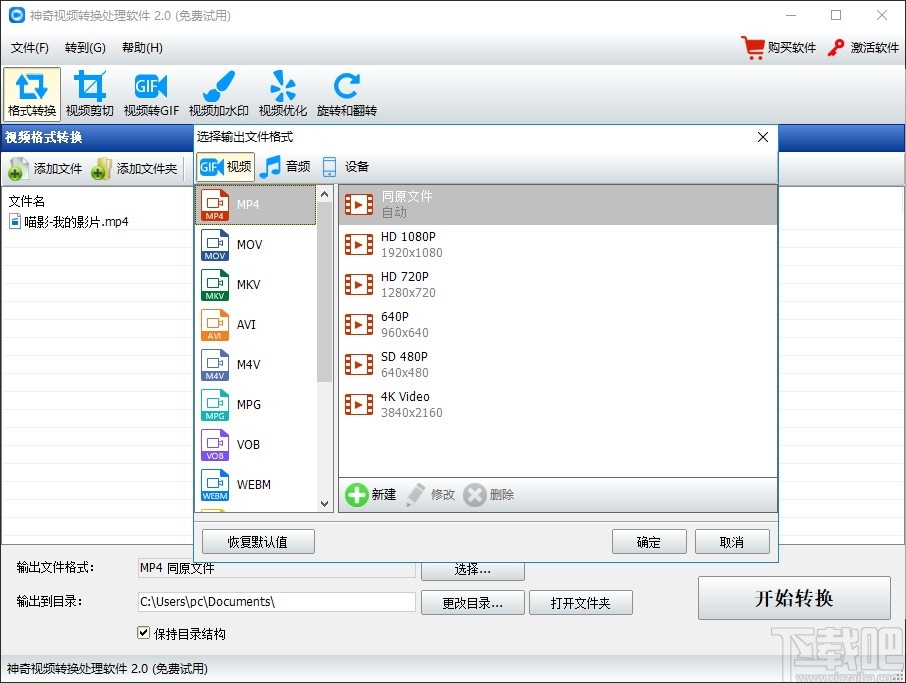The image size is (906, 683).
Task: Choose the HD 1080P preset
Action: (558, 244)
